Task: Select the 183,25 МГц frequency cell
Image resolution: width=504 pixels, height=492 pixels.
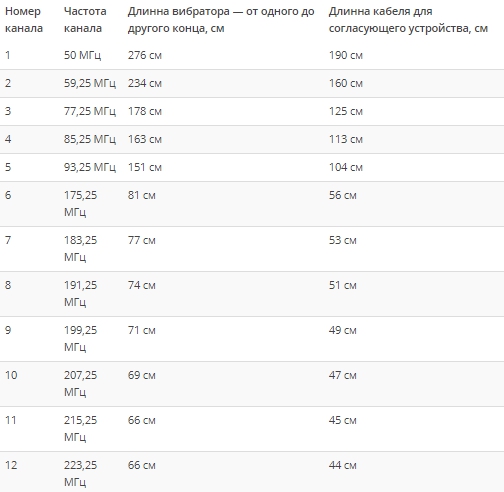Action: pyautogui.click(x=81, y=249)
